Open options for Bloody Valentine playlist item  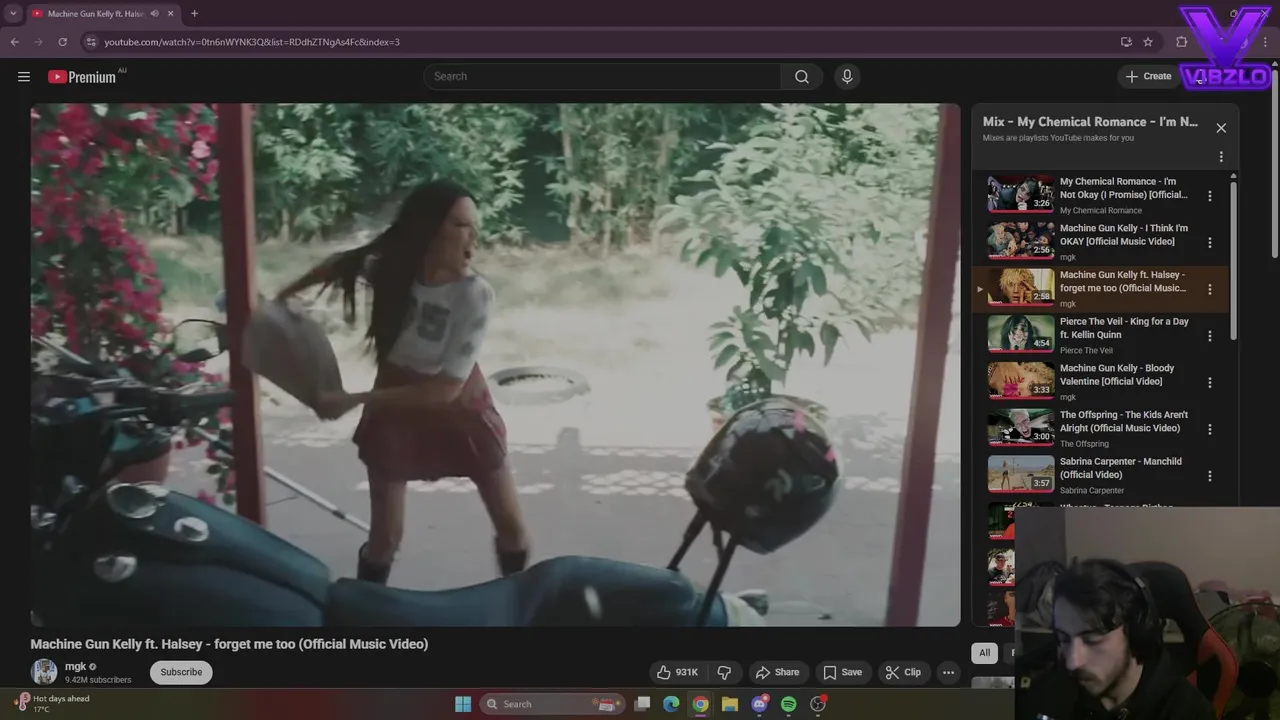1209,382
